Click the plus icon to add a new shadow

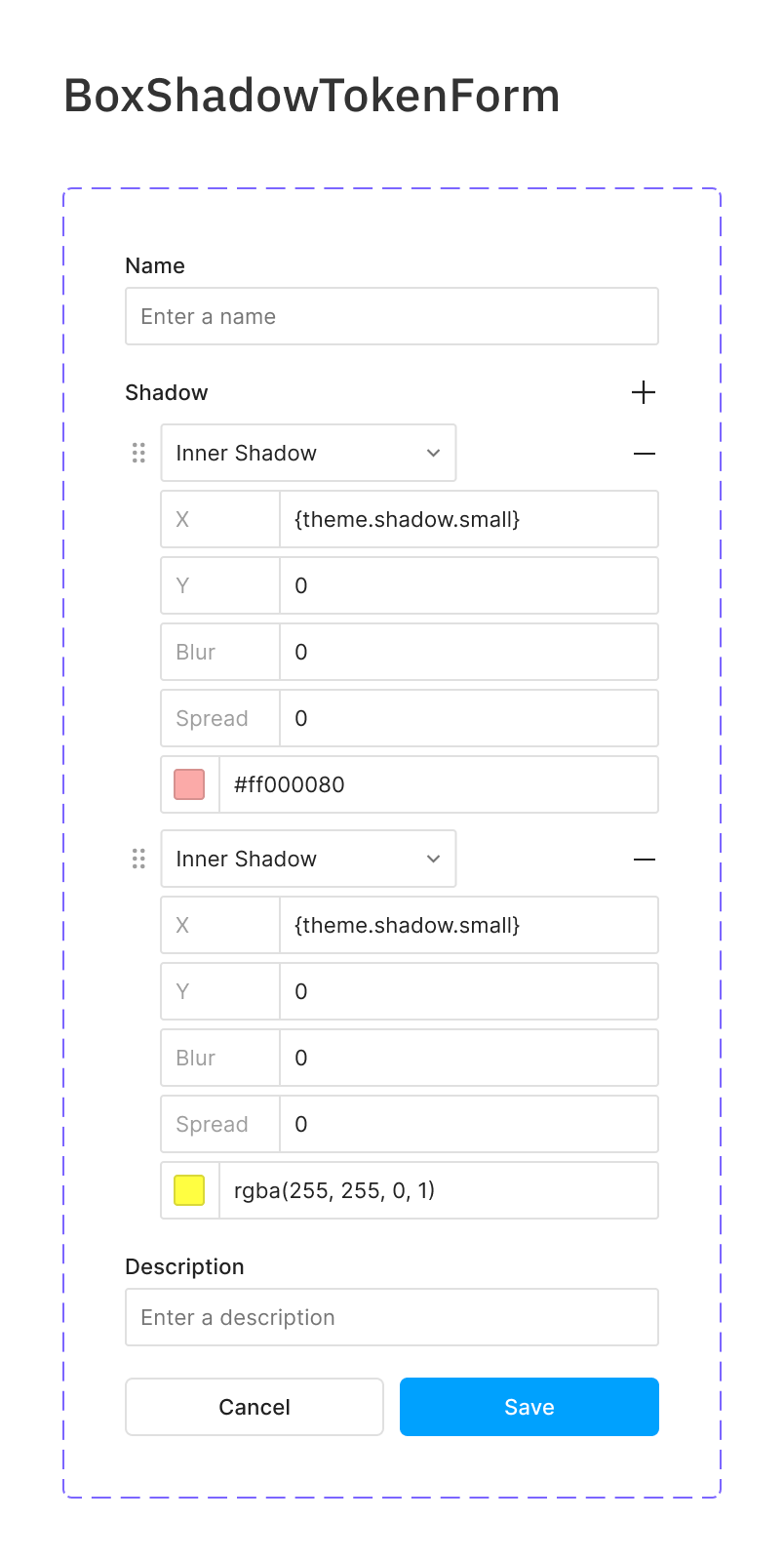[644, 392]
